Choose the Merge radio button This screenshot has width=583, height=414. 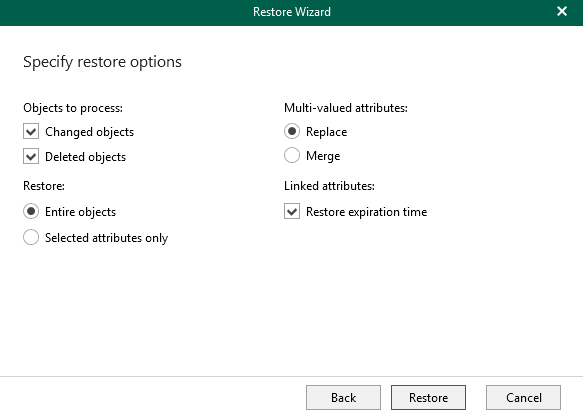point(292,155)
